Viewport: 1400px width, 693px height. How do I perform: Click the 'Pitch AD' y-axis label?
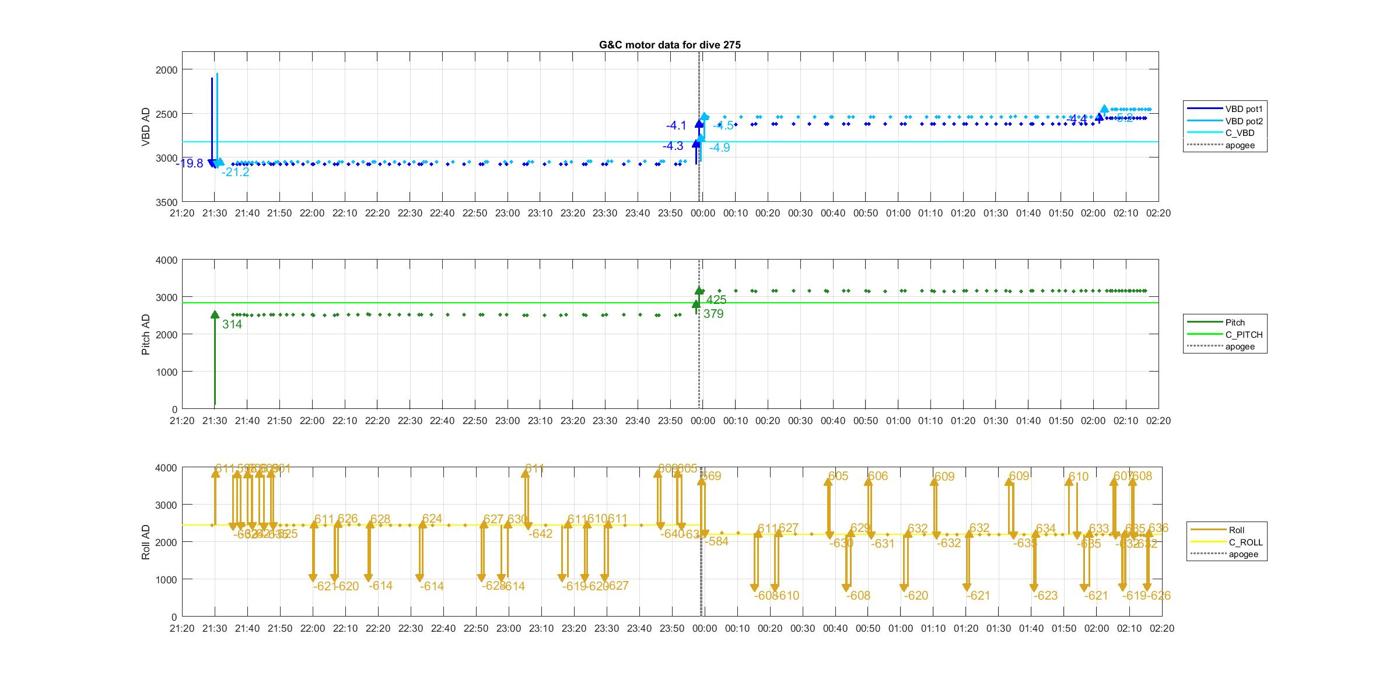coord(146,334)
